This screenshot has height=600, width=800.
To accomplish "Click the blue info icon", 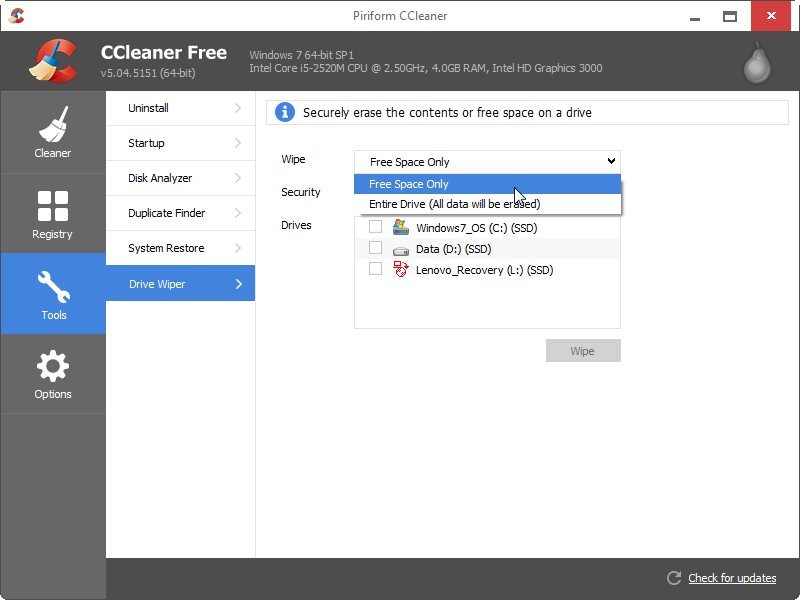I will coord(285,112).
